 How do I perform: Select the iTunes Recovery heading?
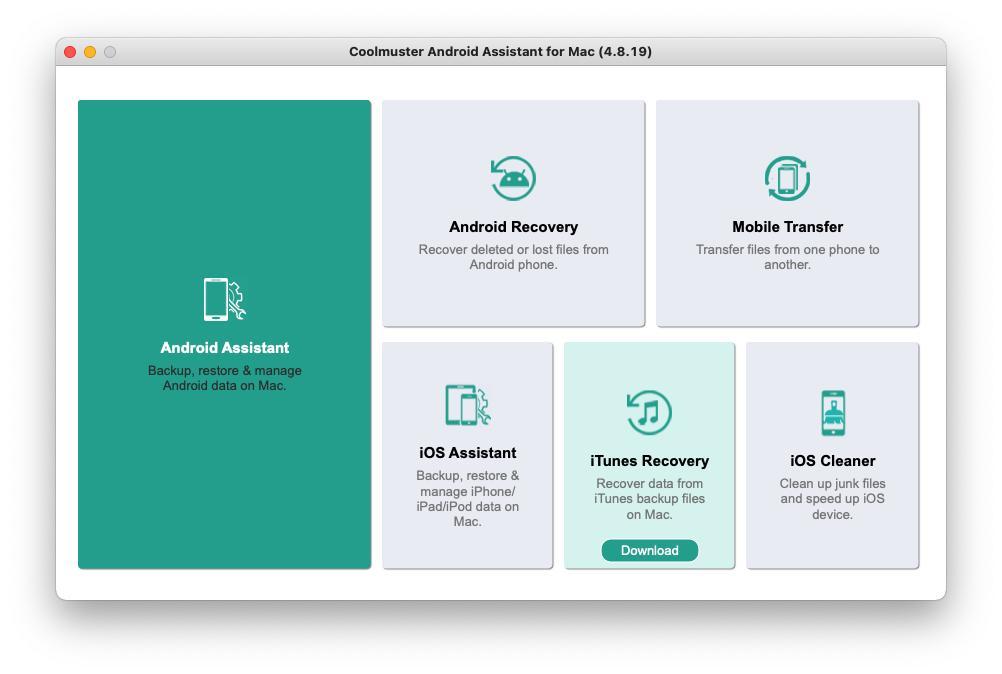click(x=649, y=461)
